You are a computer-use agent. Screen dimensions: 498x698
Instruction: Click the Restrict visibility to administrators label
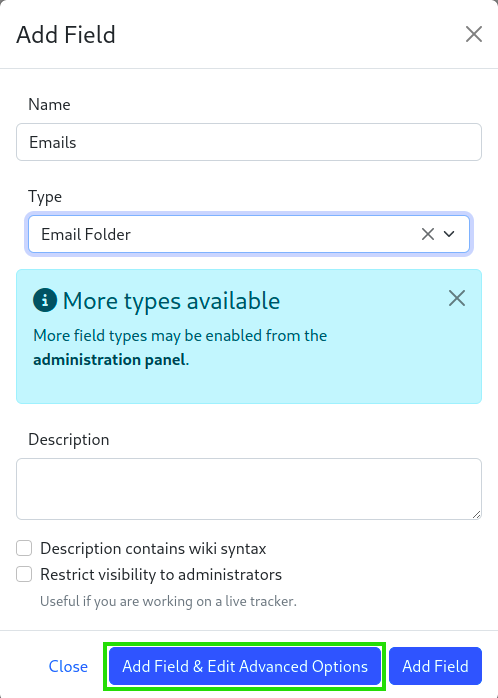point(161,574)
